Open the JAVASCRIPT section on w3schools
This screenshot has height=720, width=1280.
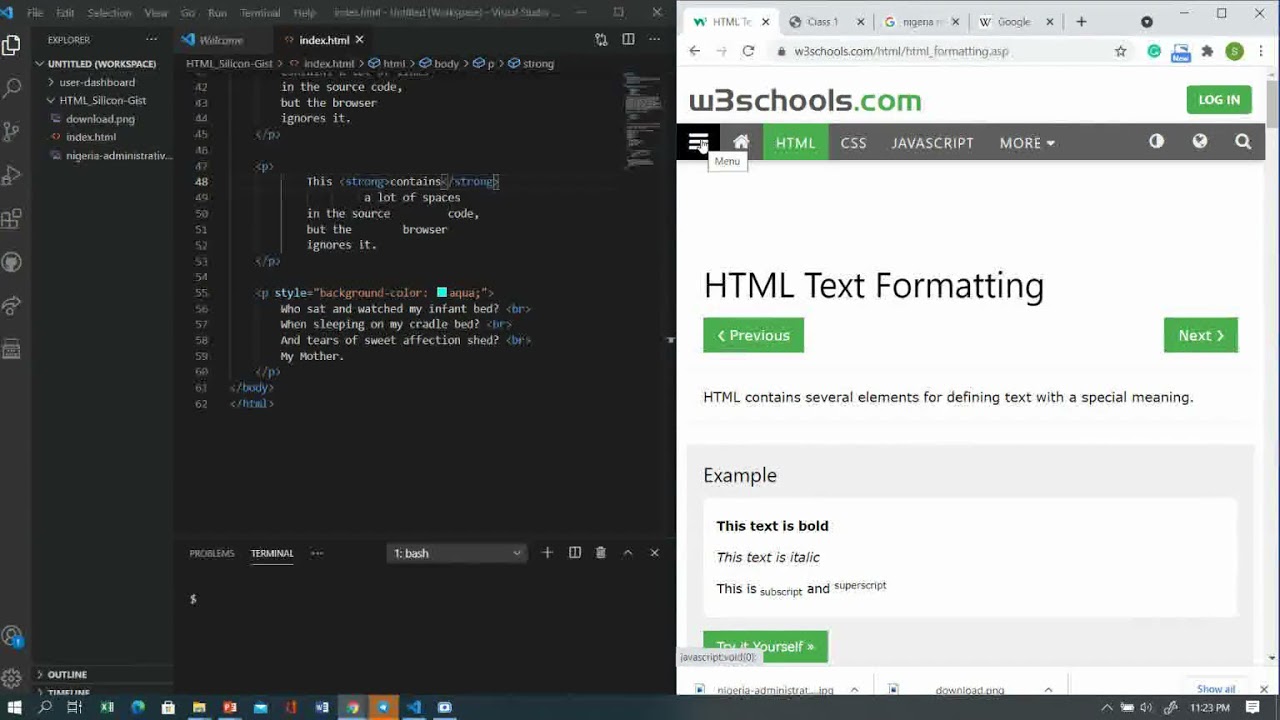coord(932,143)
